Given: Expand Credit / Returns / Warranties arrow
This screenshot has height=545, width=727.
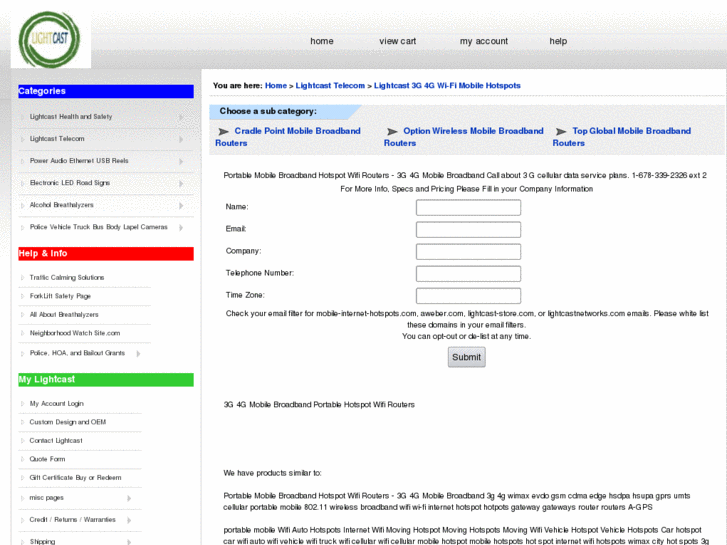Looking at the screenshot, I should tap(129, 520).
